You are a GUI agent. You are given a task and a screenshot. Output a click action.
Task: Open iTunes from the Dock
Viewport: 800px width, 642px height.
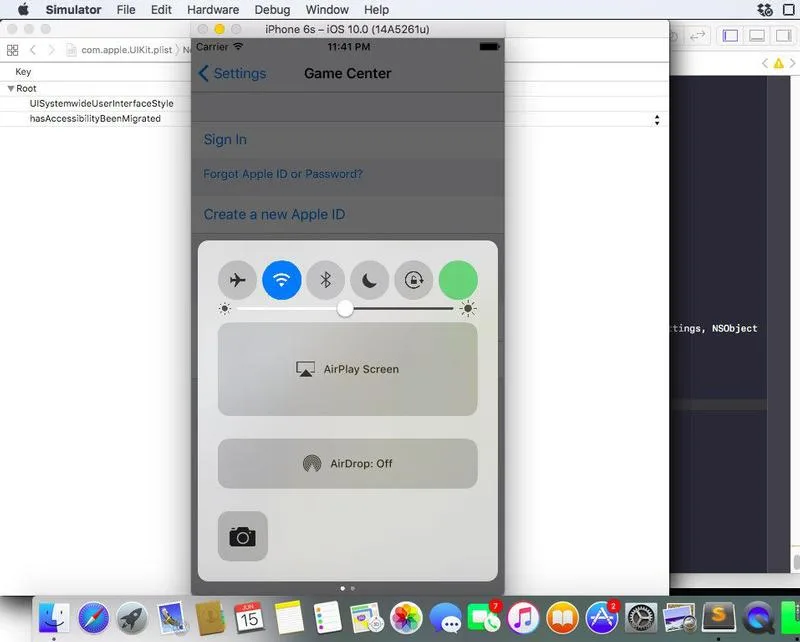(523, 618)
